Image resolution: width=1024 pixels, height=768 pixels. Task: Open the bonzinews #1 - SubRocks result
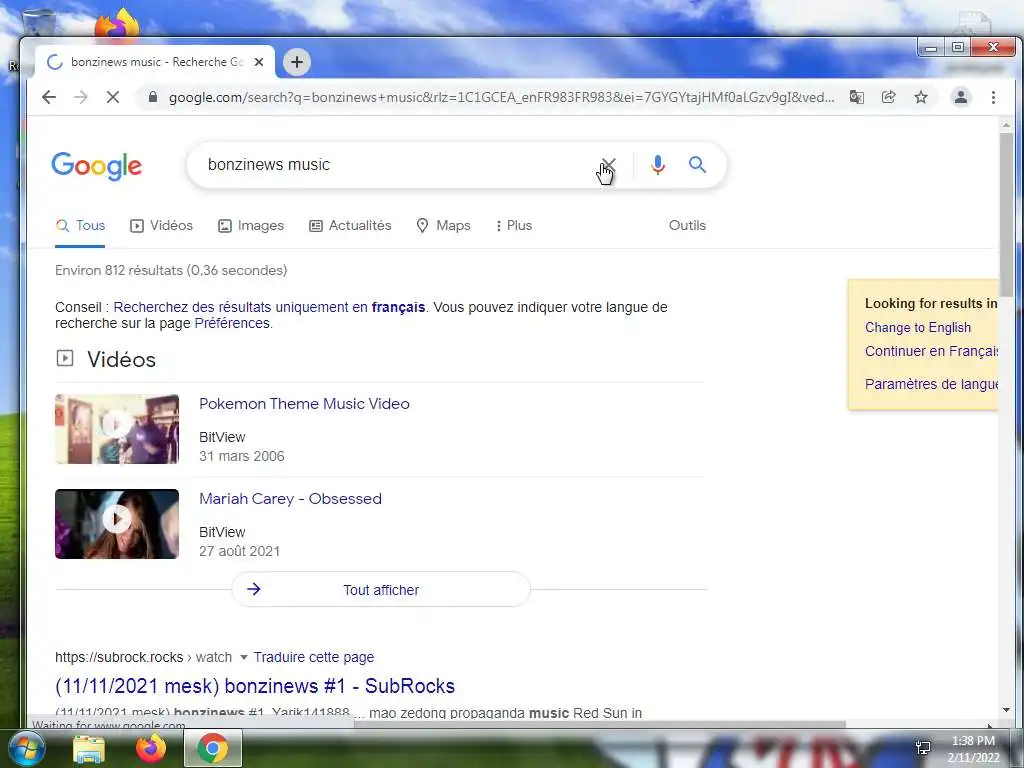[255, 686]
